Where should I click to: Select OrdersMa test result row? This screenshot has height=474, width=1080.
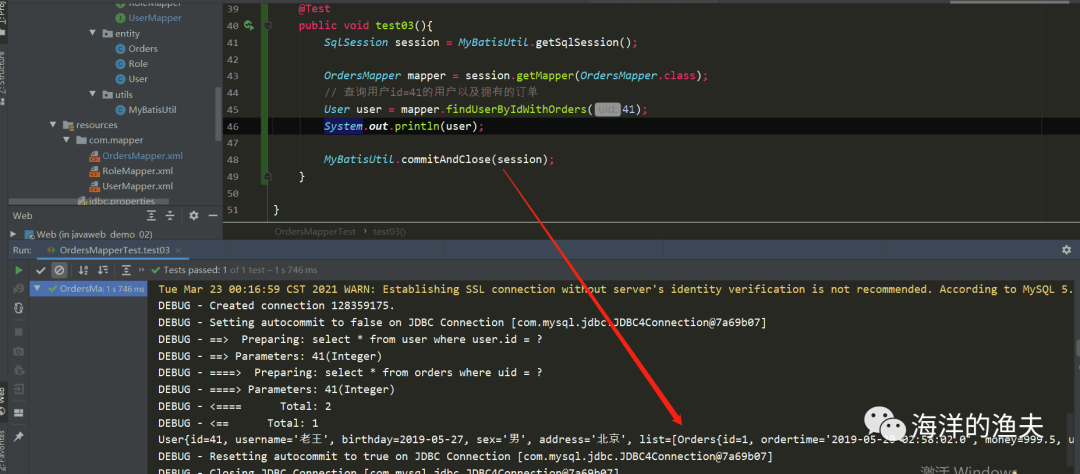point(90,289)
